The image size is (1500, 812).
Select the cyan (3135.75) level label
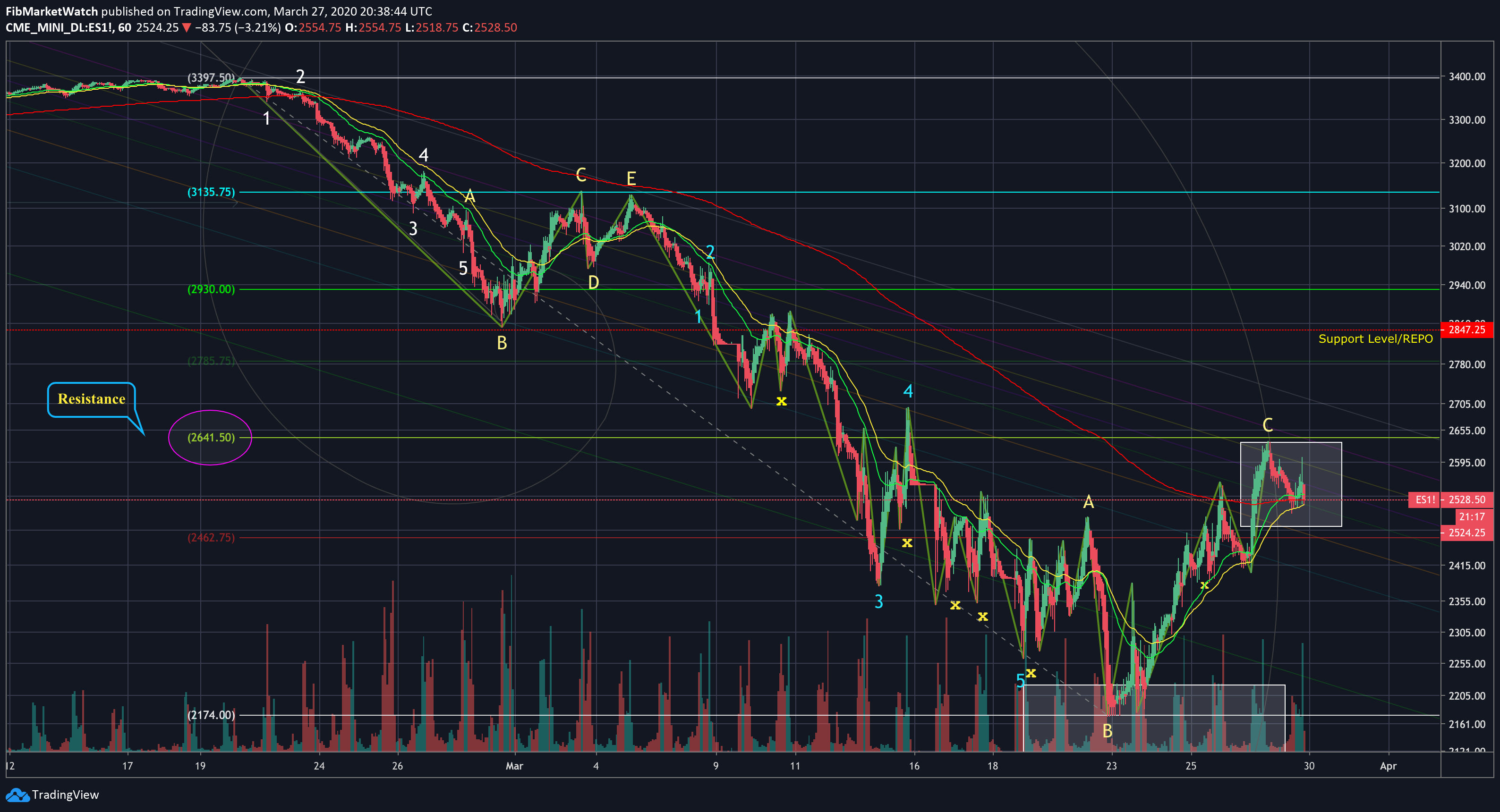click(211, 192)
